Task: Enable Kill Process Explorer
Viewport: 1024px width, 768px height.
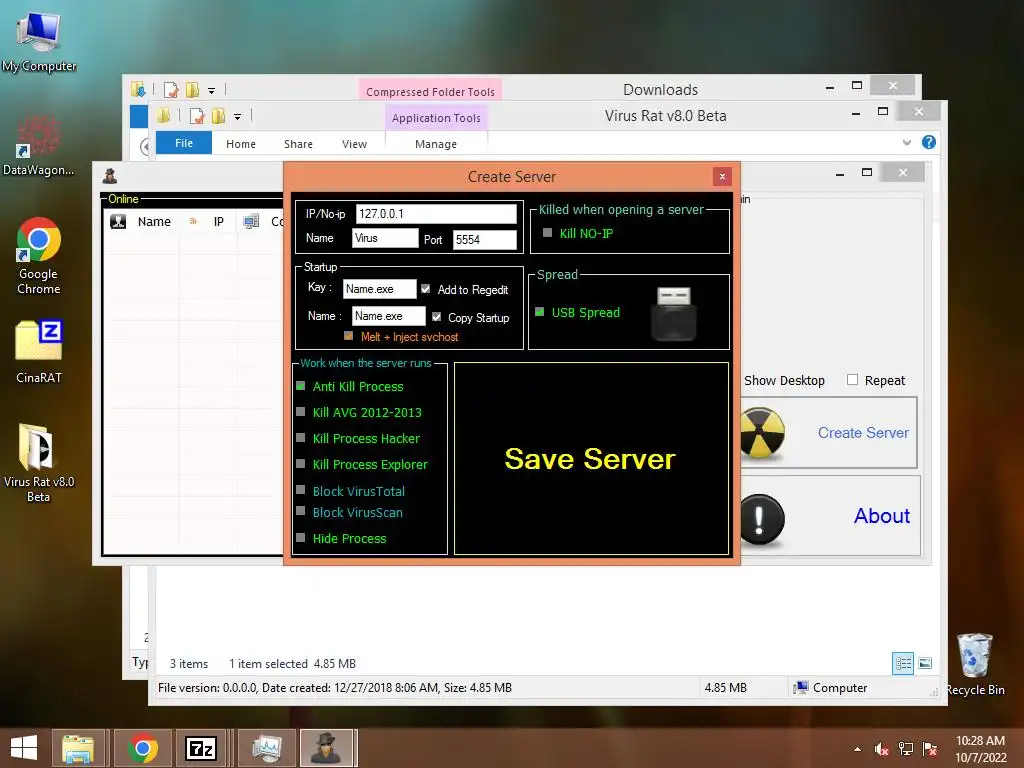Action: point(301,464)
